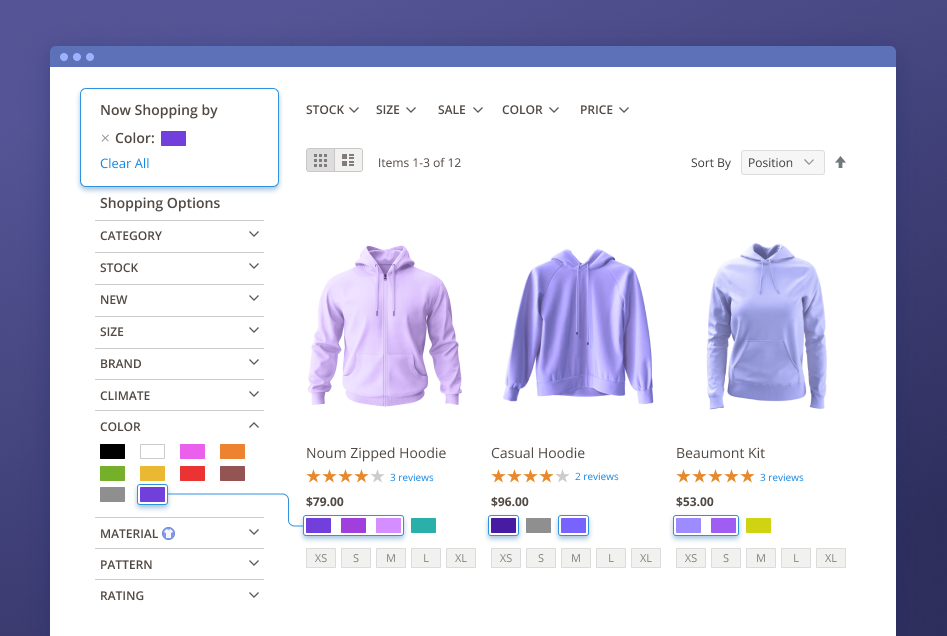Select the teal swatch on Noum Zipped Hoodie

click(x=423, y=525)
